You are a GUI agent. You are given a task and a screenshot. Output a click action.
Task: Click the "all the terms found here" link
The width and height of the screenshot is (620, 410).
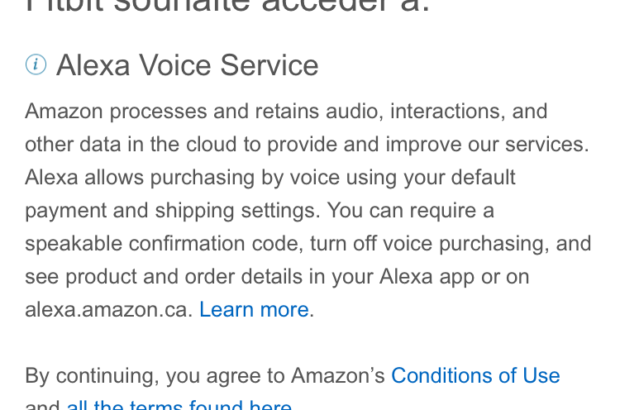pos(179,405)
